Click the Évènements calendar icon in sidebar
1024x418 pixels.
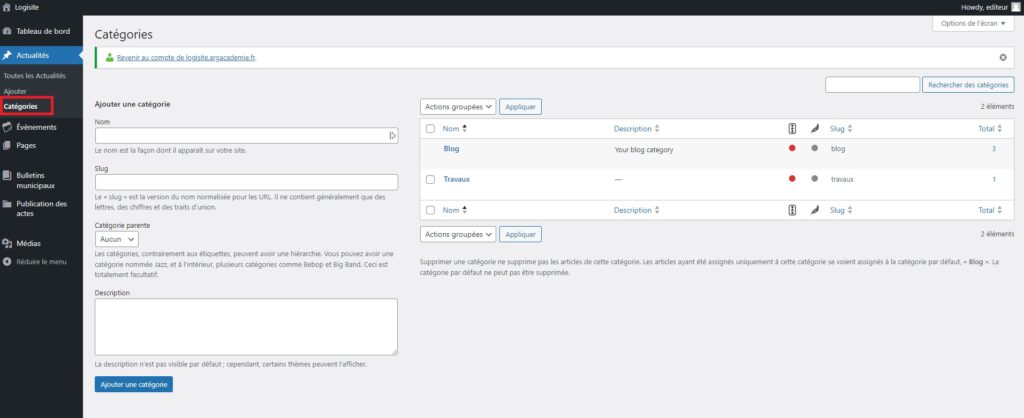tap(8, 127)
